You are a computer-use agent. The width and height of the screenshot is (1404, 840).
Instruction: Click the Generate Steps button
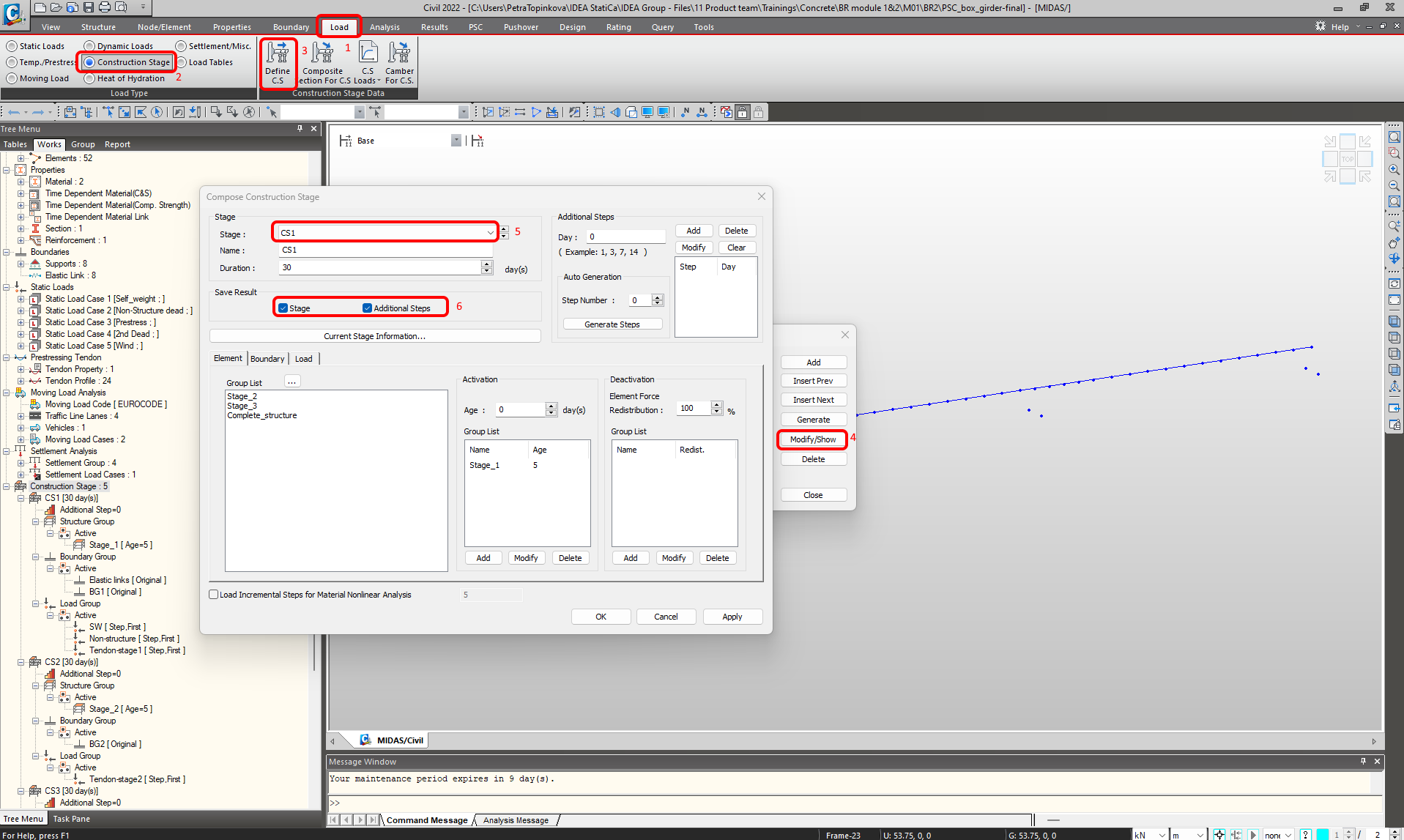612,324
